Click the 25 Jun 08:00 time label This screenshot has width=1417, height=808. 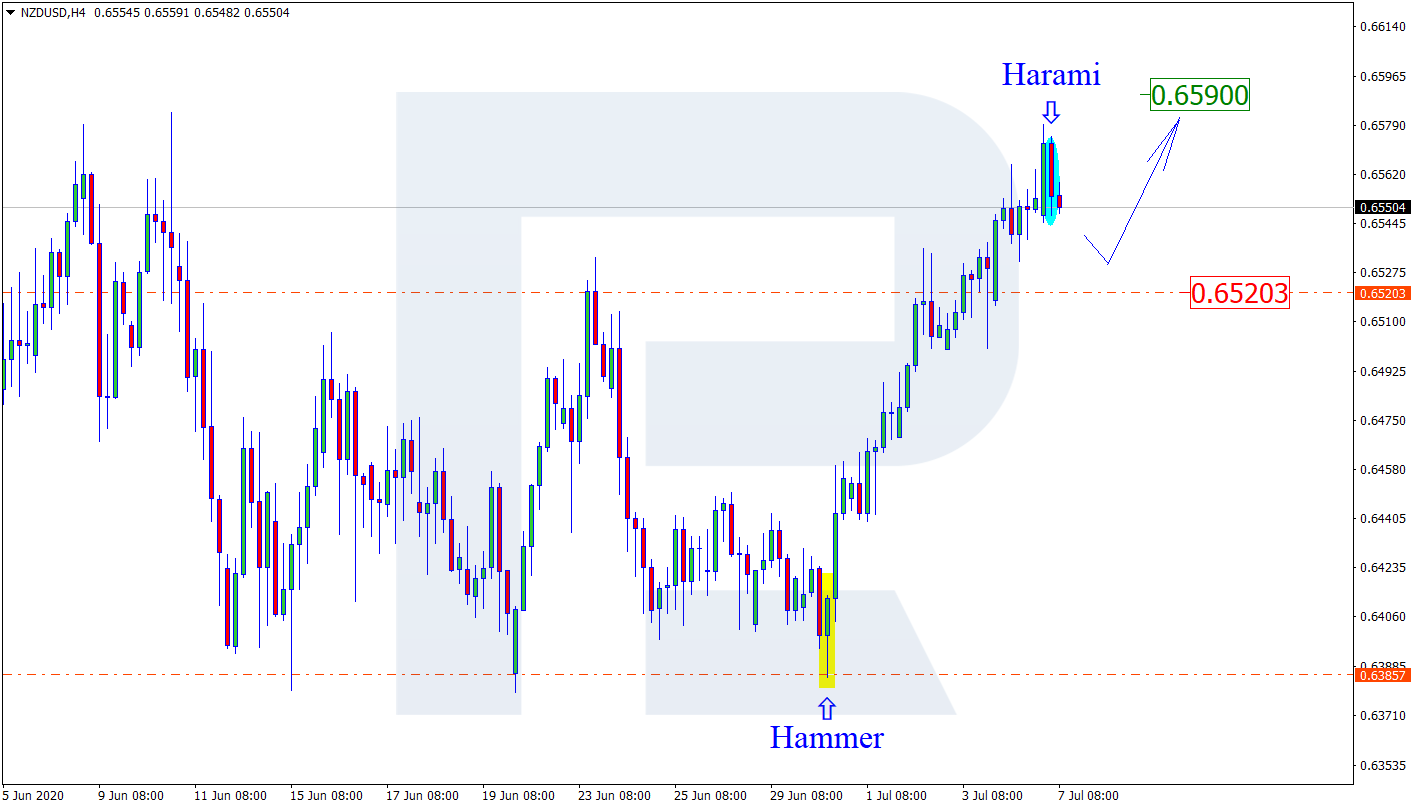710,796
